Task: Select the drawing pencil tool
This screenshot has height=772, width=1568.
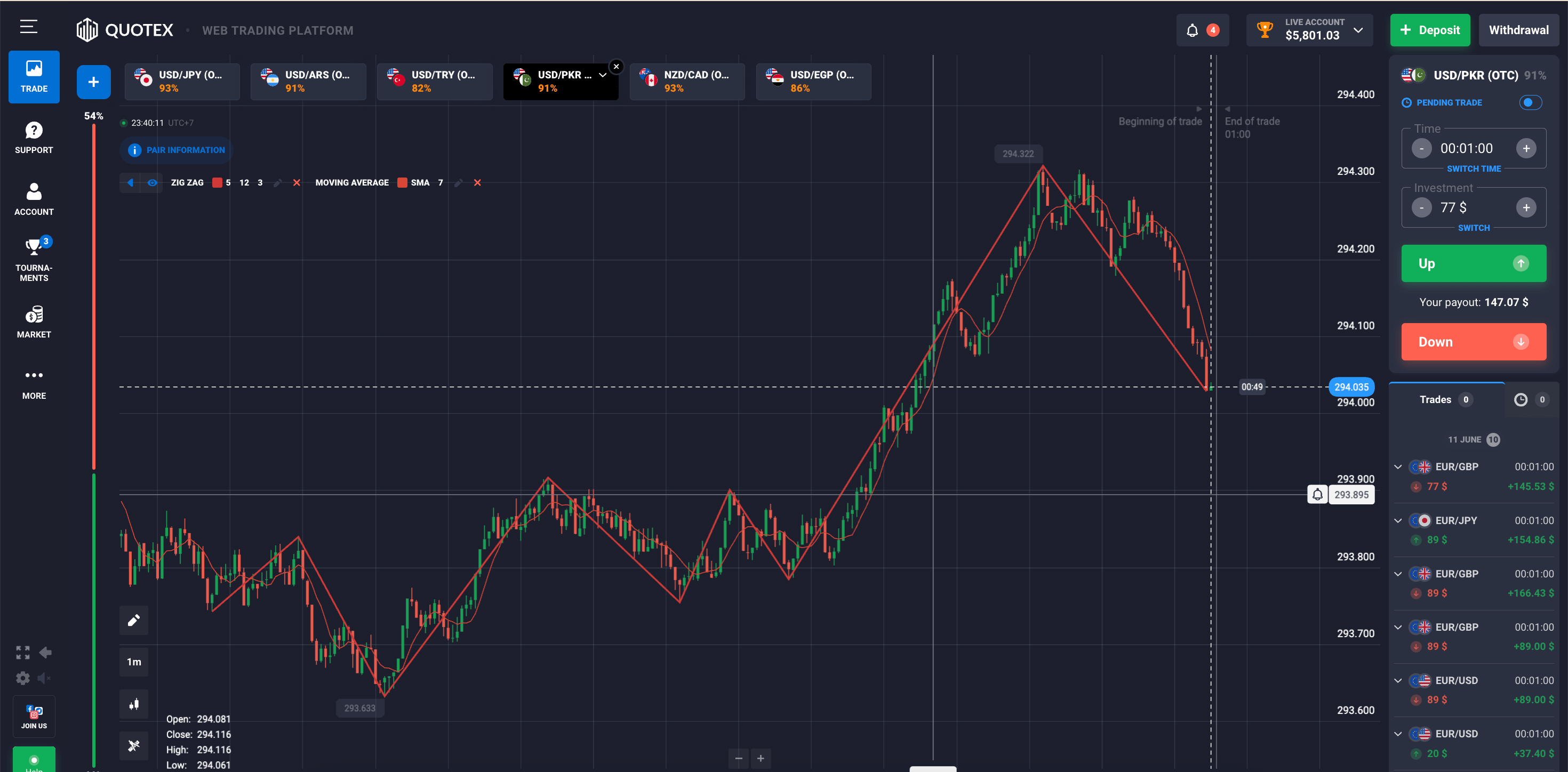Action: pos(134,620)
